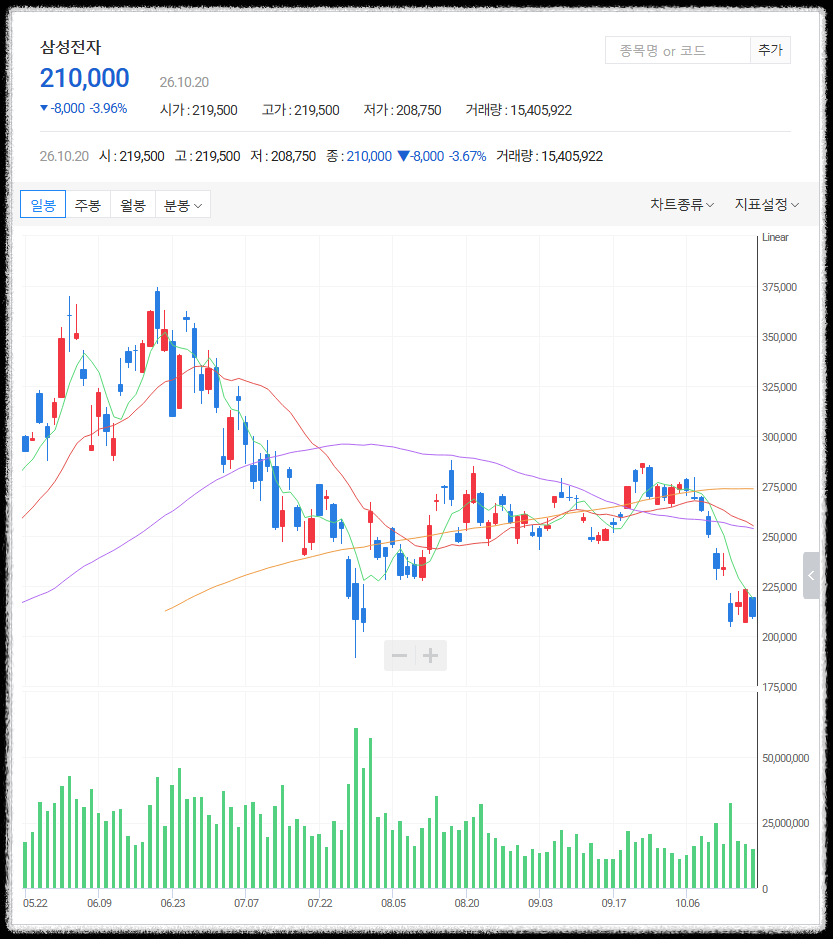Open the 지표설정 indicator settings dropdown

(767, 205)
